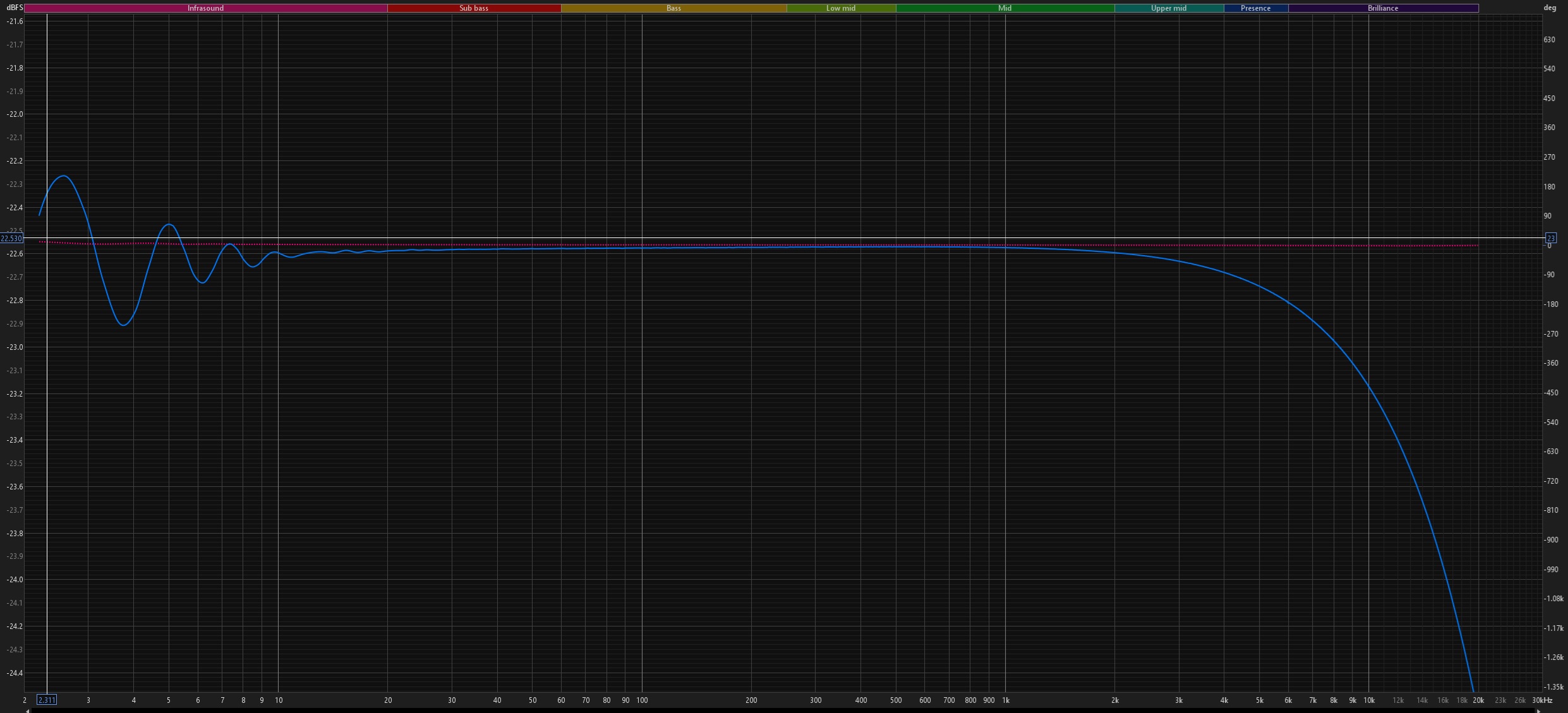Click the -23.0 level axis label
This screenshot has height=713, width=1568.
(15, 347)
